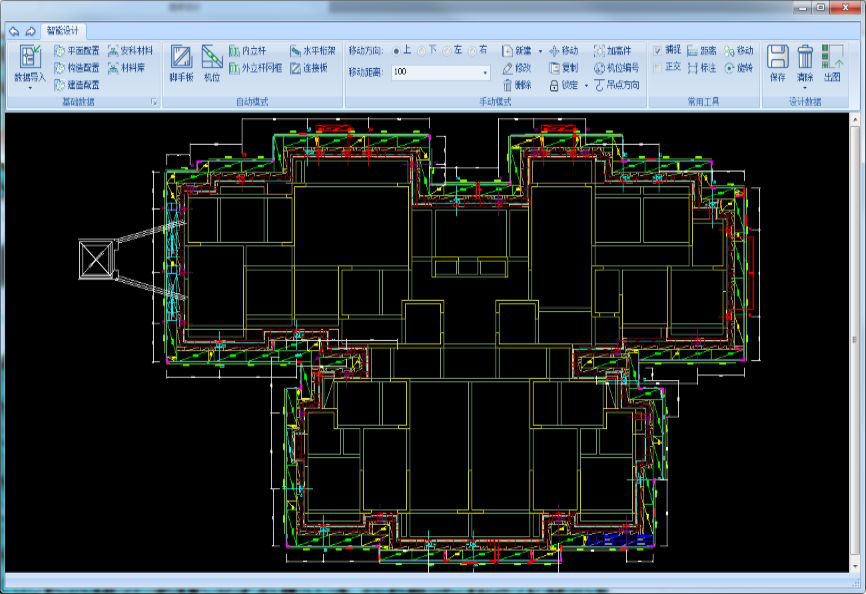Open the 材料库 material library
The height and width of the screenshot is (594, 866).
[126, 68]
